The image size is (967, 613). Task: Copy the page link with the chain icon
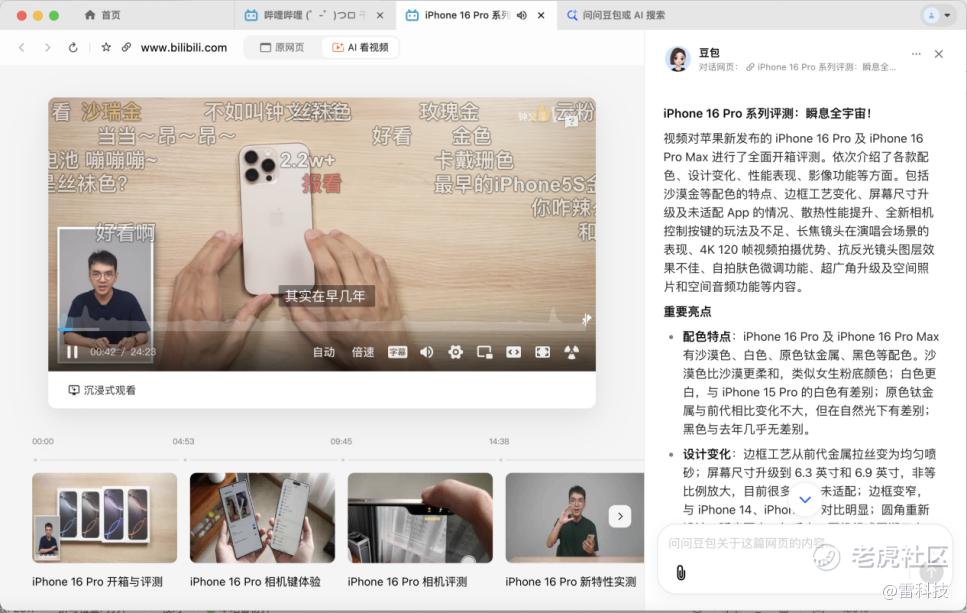click(x=126, y=47)
